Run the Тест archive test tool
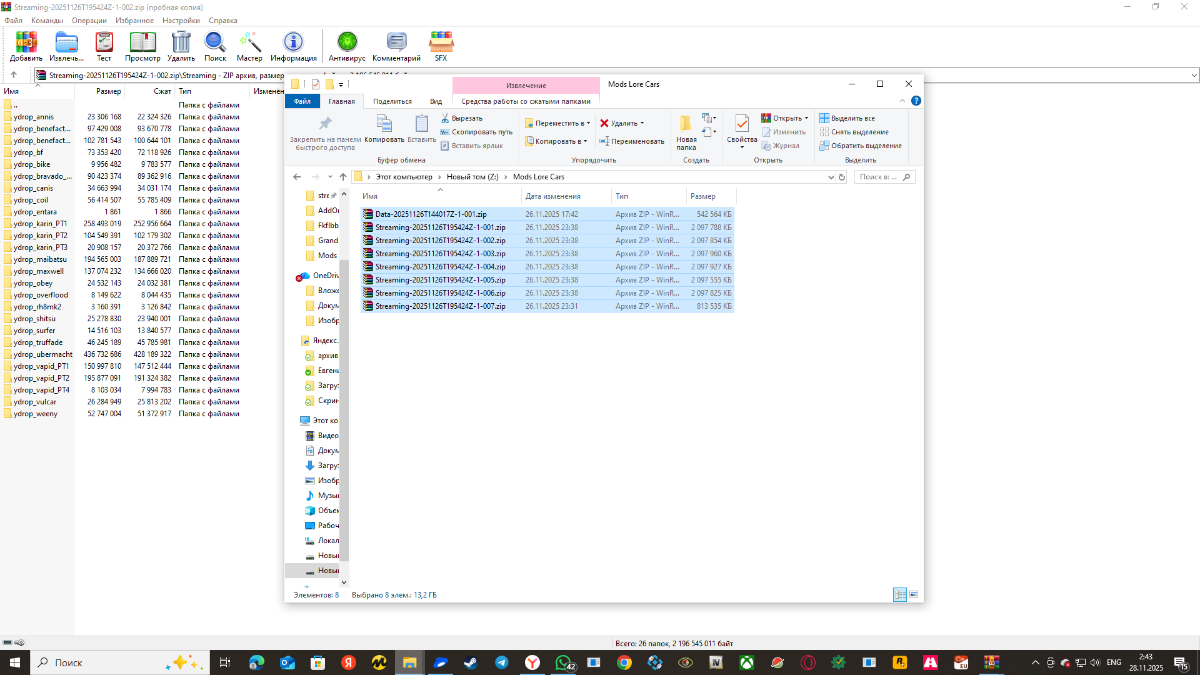 click(104, 46)
